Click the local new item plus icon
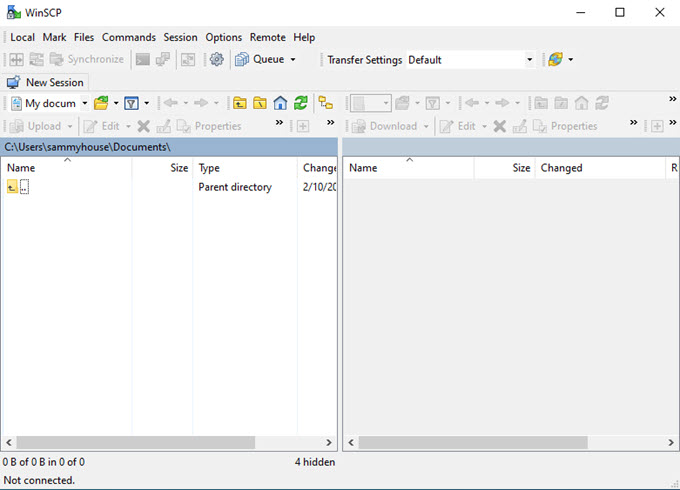The height and width of the screenshot is (490, 680). tap(303, 126)
